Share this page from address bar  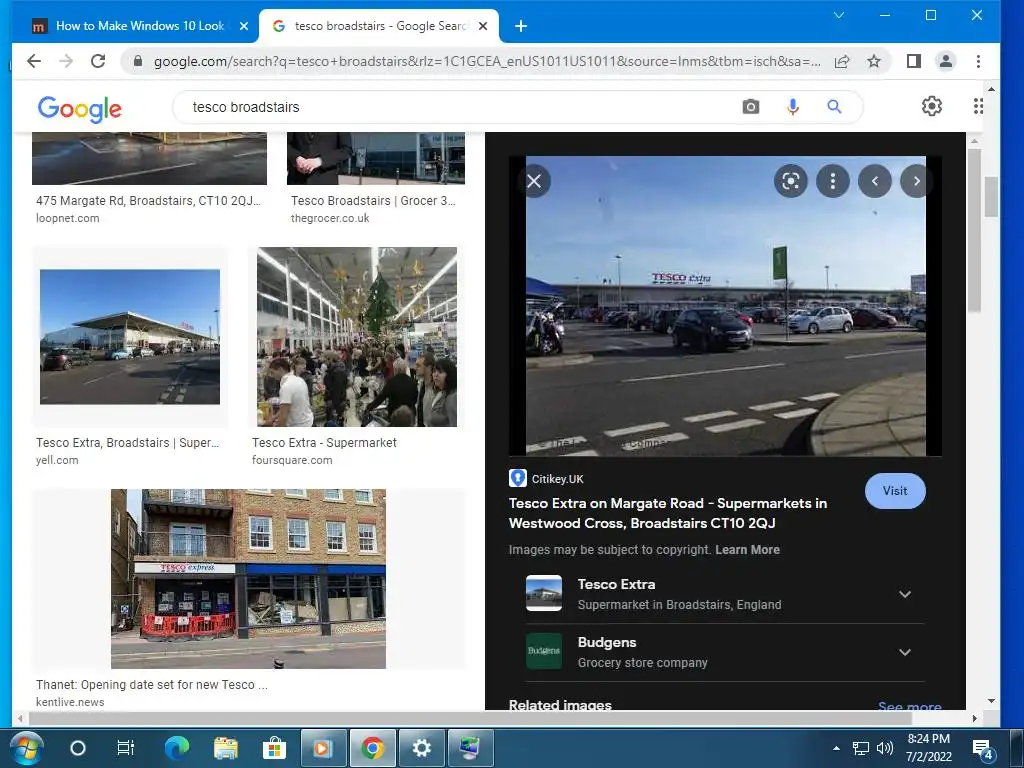coord(842,61)
